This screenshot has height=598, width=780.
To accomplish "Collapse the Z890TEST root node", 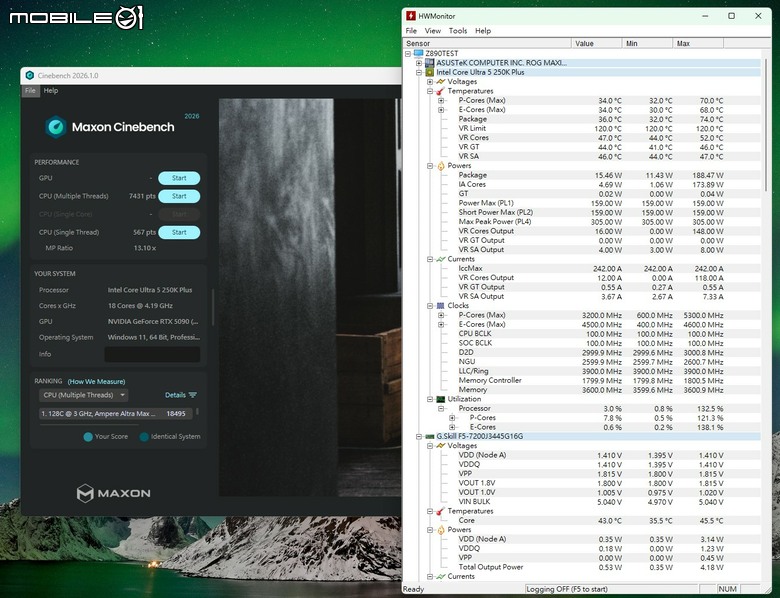I will coord(408,54).
